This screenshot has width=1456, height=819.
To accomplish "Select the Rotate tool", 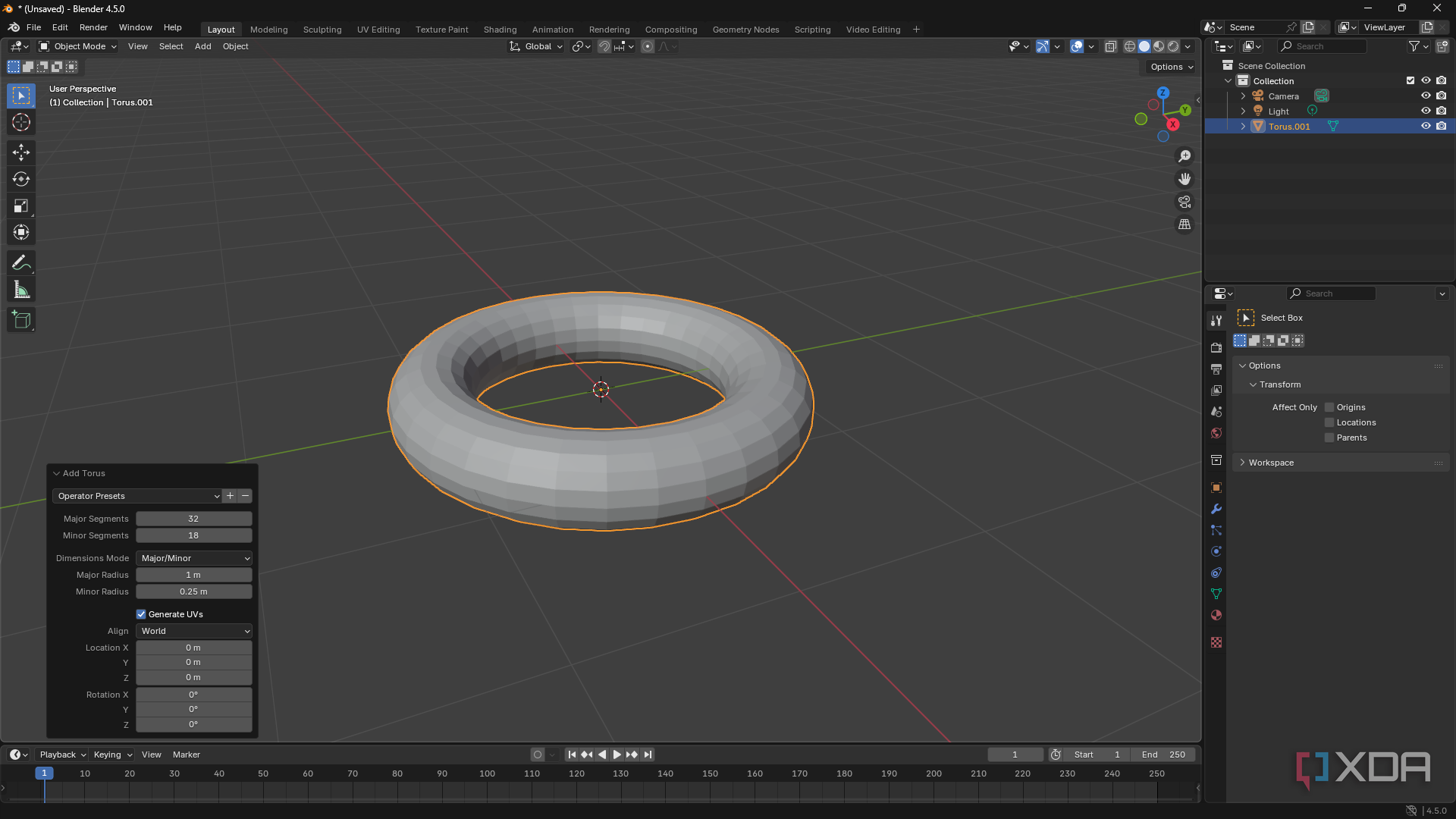I will pyautogui.click(x=21, y=179).
